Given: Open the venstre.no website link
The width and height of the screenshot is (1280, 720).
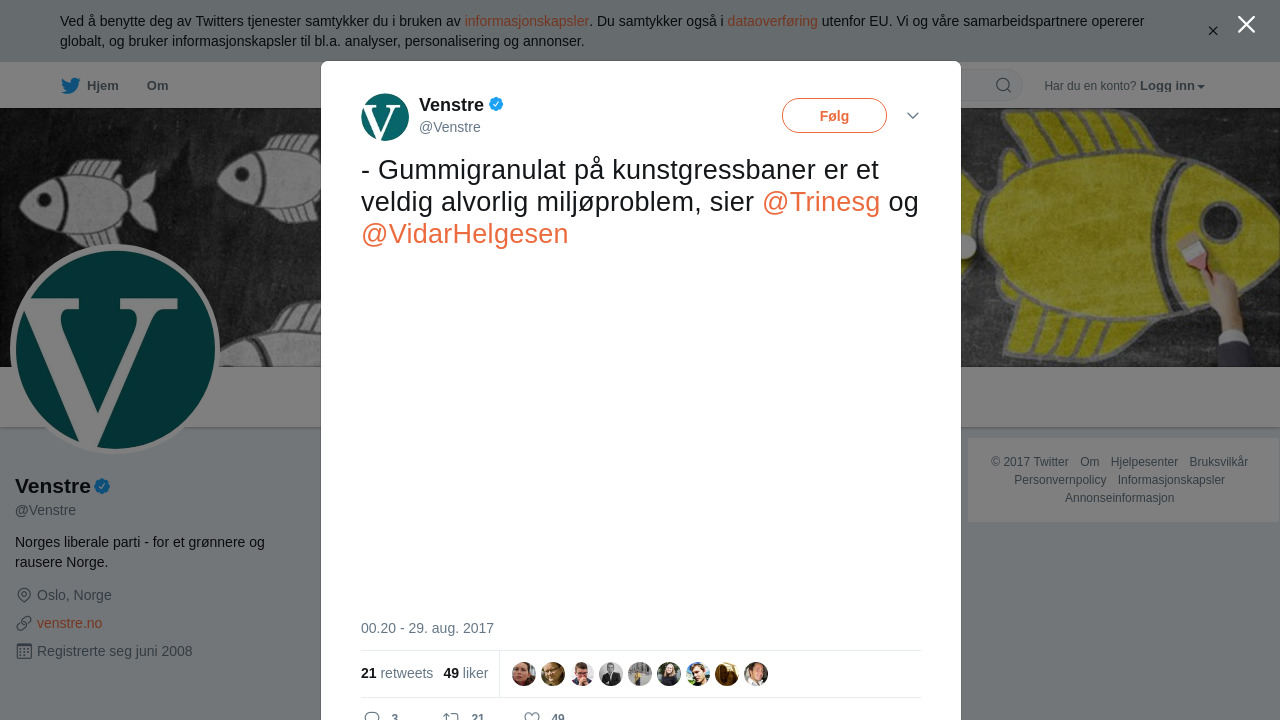Looking at the screenshot, I should tap(69, 623).
